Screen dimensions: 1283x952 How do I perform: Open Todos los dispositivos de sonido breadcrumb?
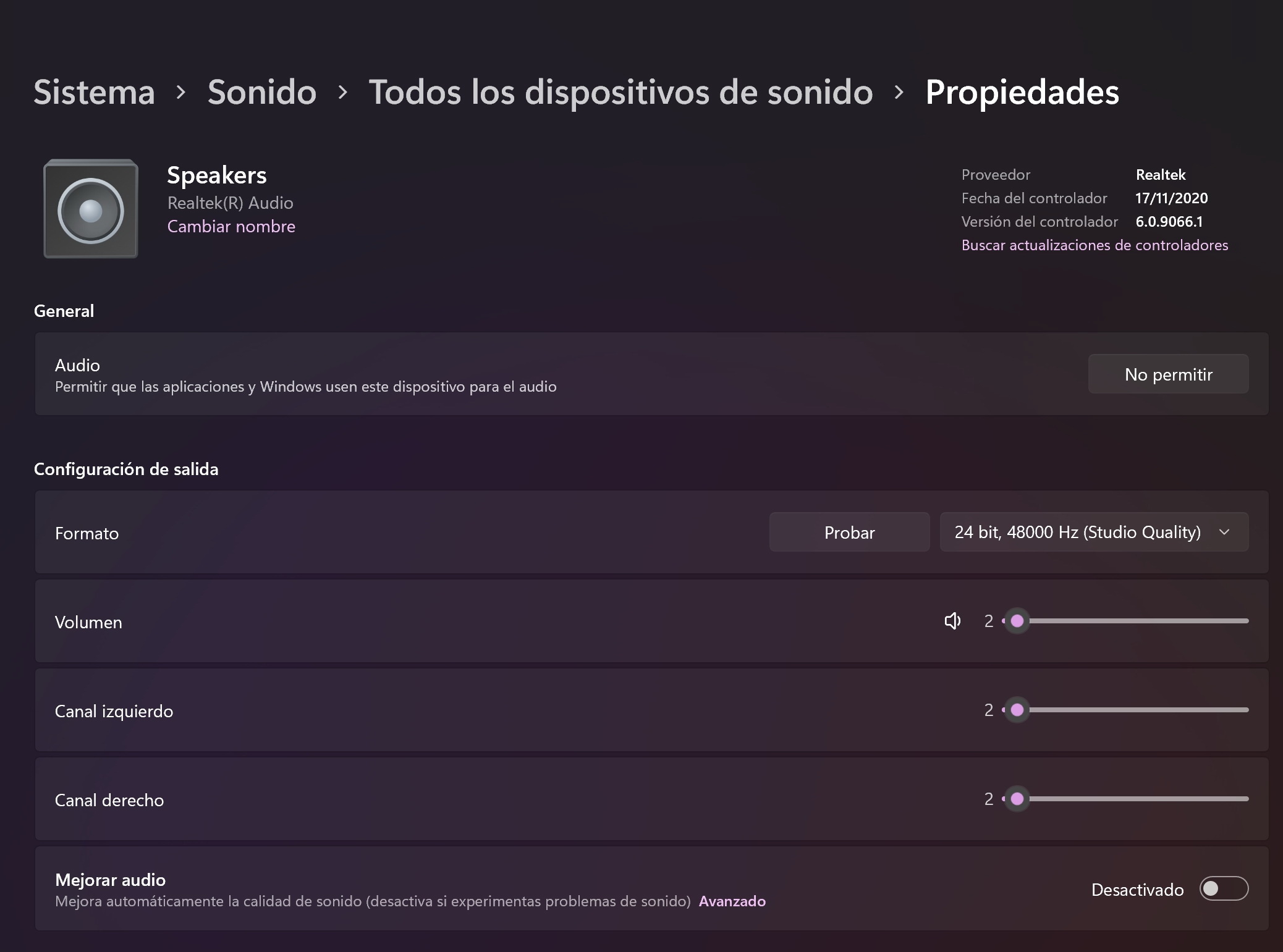coord(621,92)
